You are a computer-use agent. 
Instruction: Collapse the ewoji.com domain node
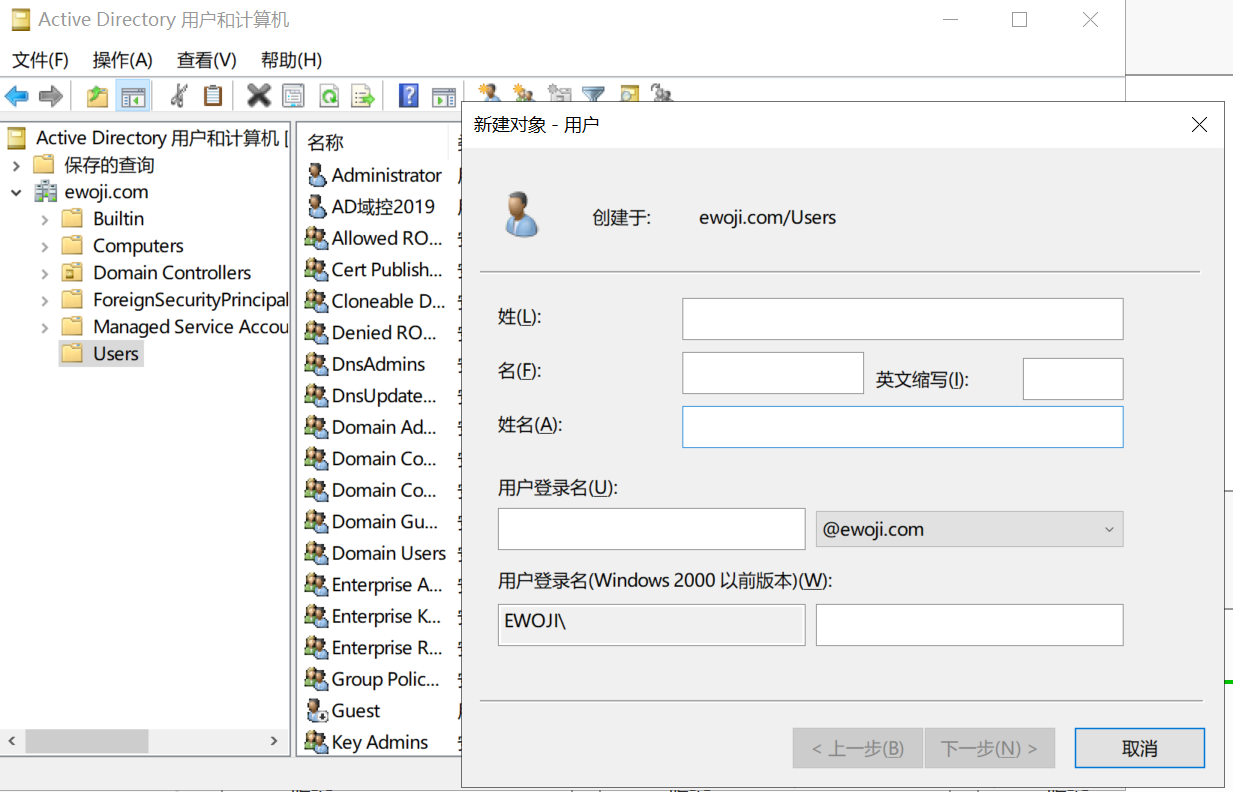[17, 192]
